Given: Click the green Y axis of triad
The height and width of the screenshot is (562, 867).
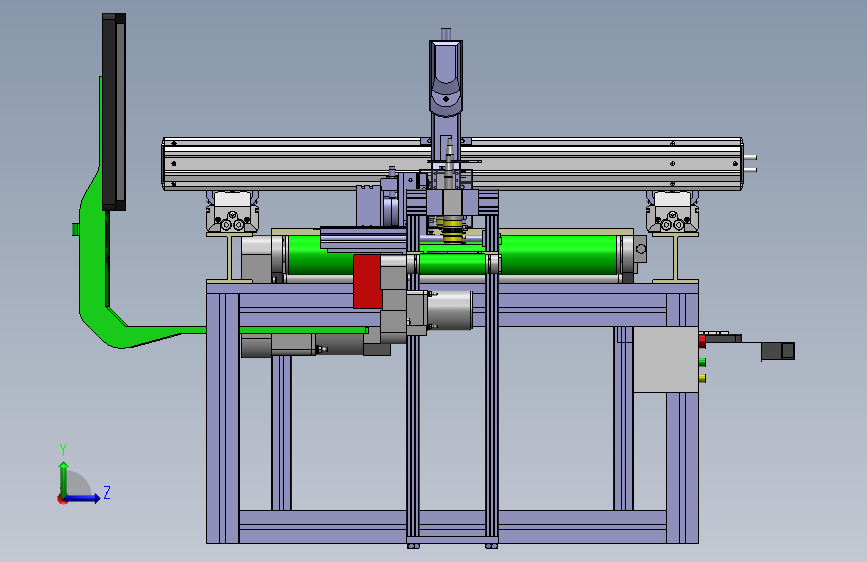Looking at the screenshot, I should pos(64,477).
